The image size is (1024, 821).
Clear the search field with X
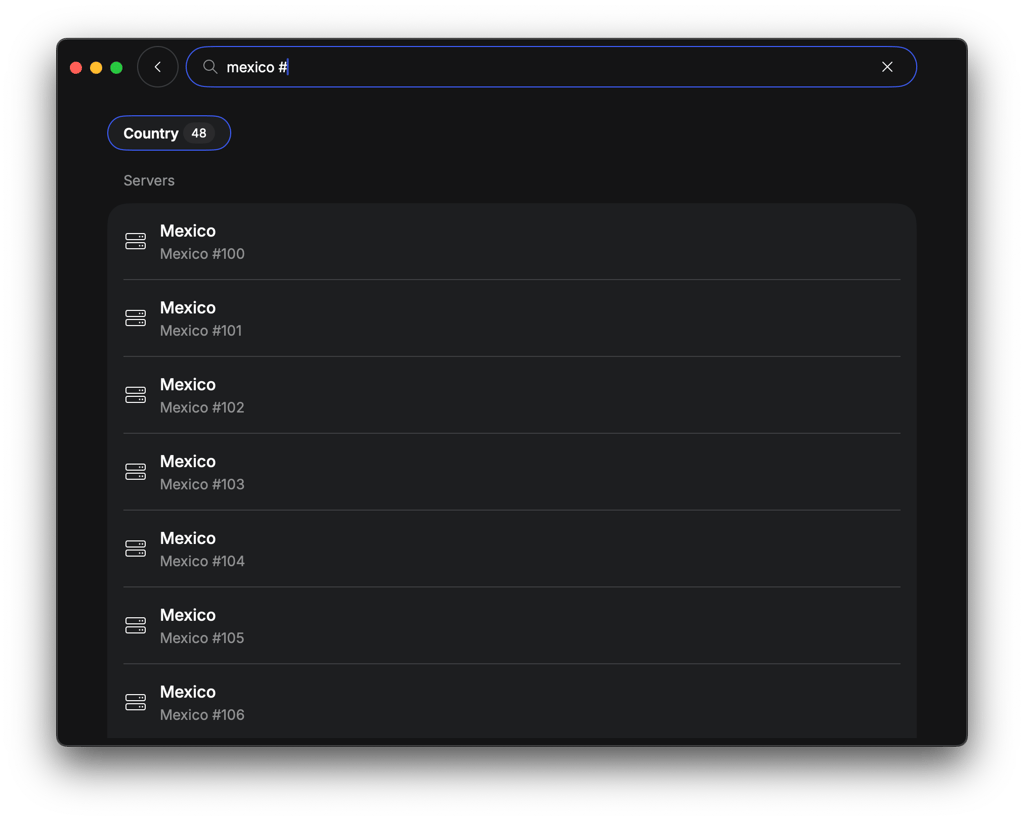[887, 67]
